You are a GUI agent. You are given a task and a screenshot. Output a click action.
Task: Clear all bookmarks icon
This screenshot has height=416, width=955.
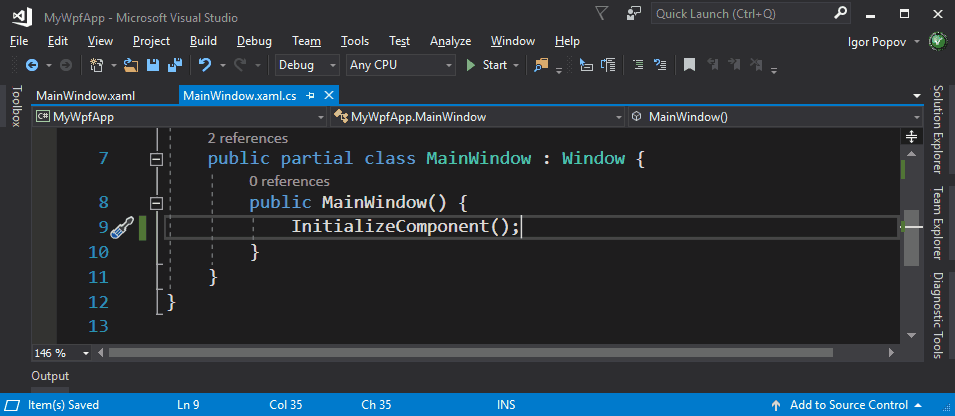[756, 65]
